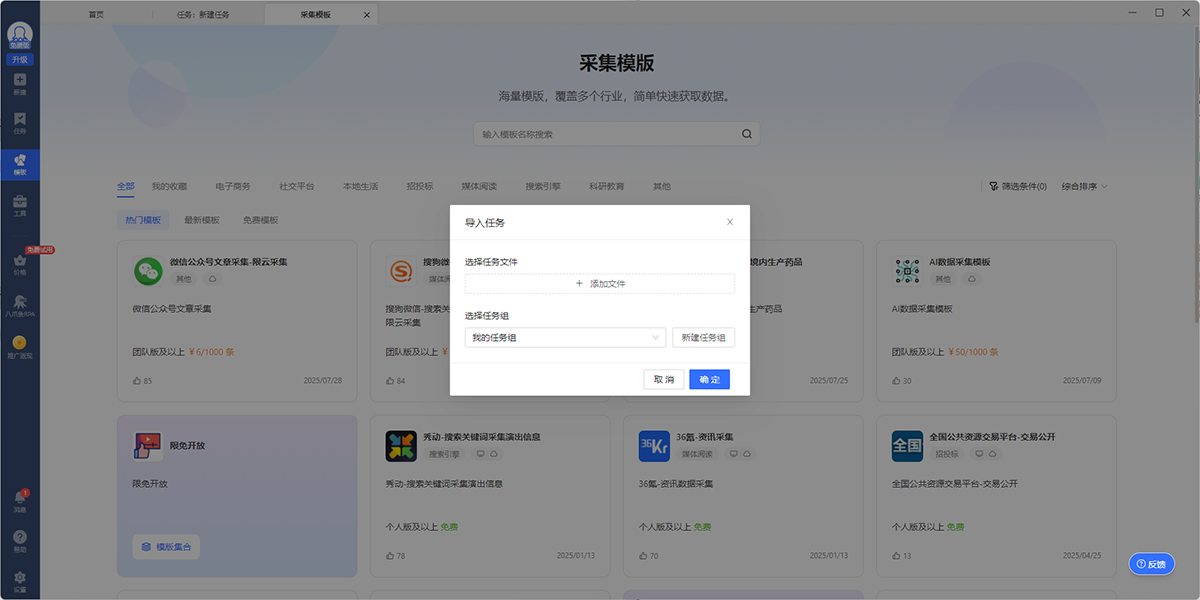Select the 最新模板 filter
The width and height of the screenshot is (1200, 600).
click(202, 220)
